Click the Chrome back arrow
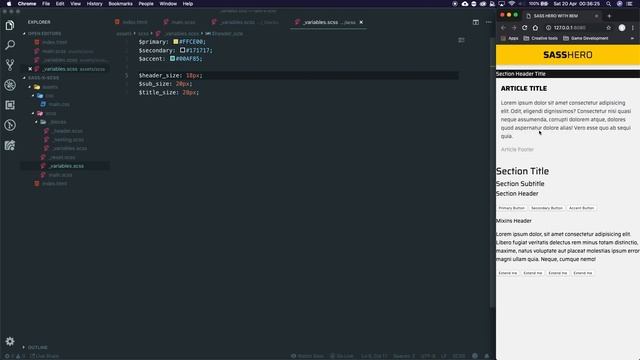The width and height of the screenshot is (640, 360). click(x=503, y=28)
